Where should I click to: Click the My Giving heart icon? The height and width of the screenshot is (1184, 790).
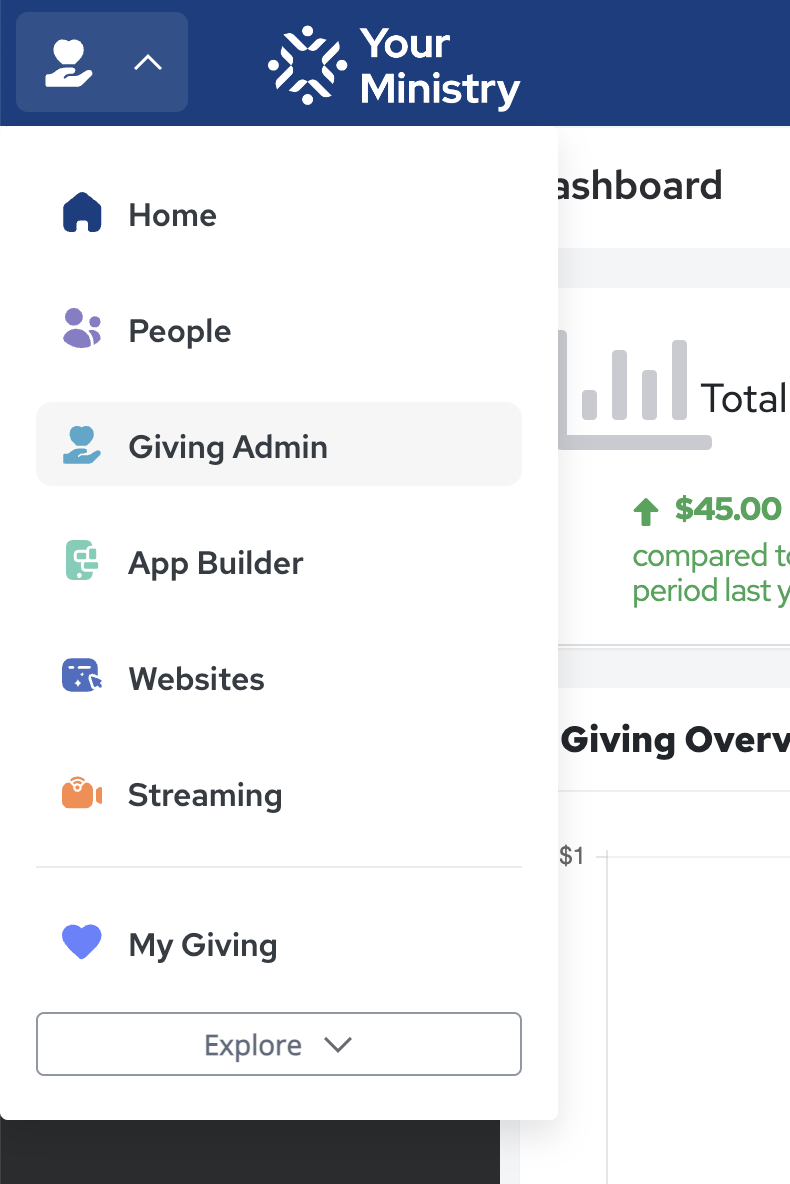[x=82, y=943]
